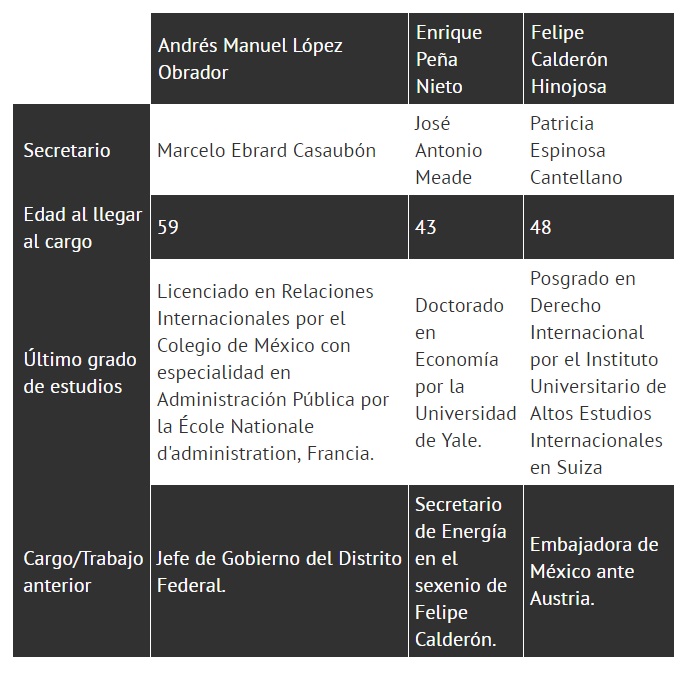Image resolution: width=693 pixels, height=675 pixels.
Task: Select the Enrique Peña Nieto column header
Action: click(466, 59)
